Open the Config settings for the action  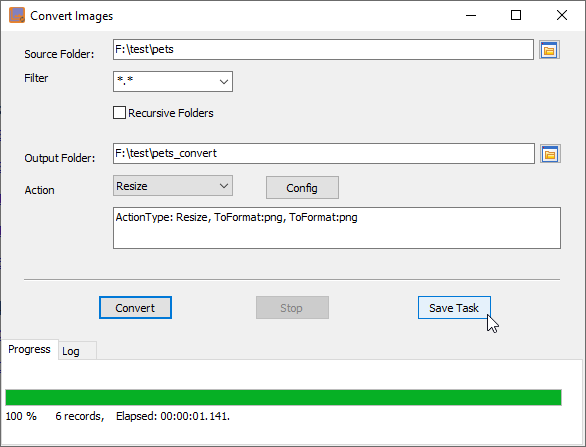[302, 188]
